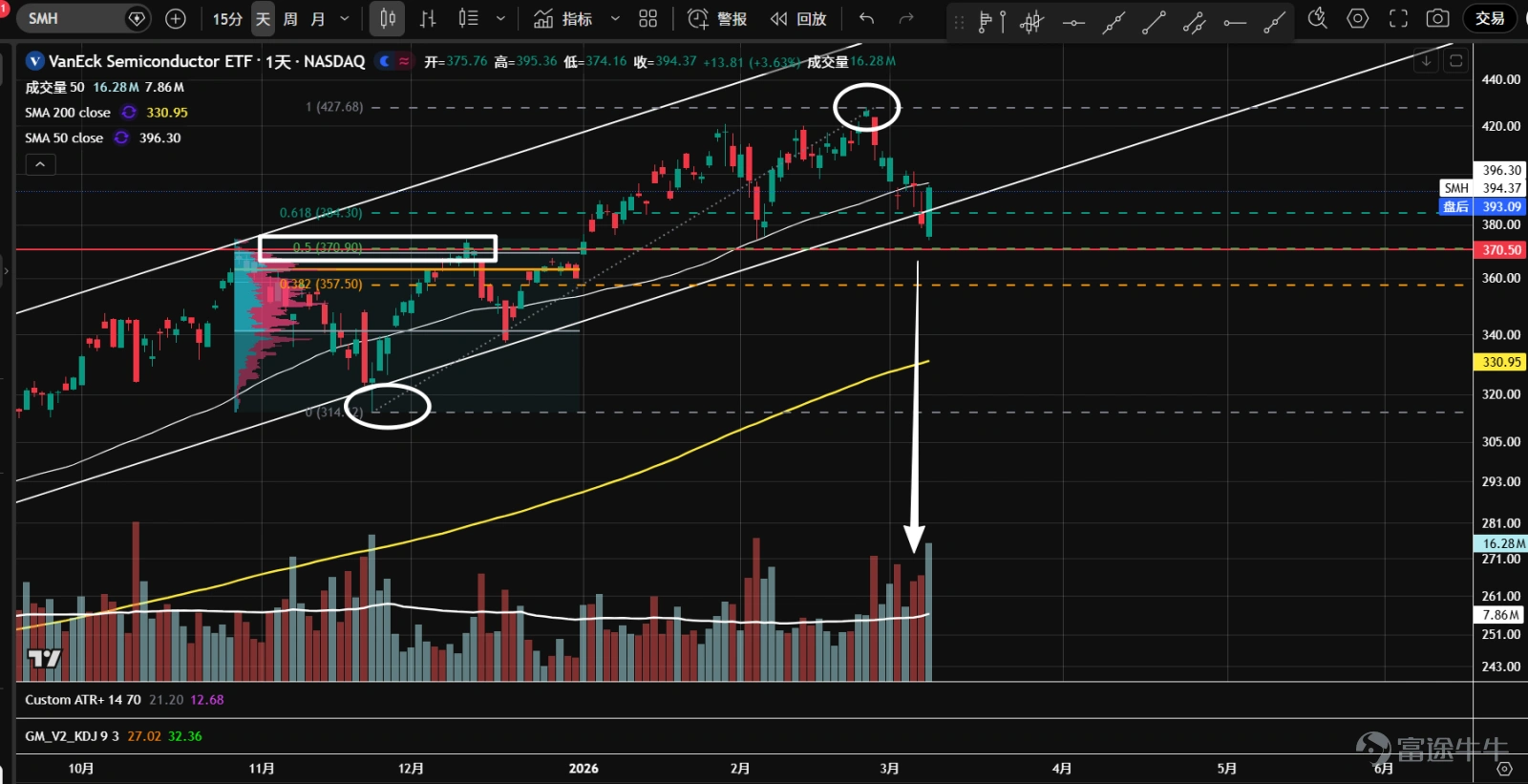Expand the favorite indicators dropdown arrow
1528x784 pixels.
615,18
